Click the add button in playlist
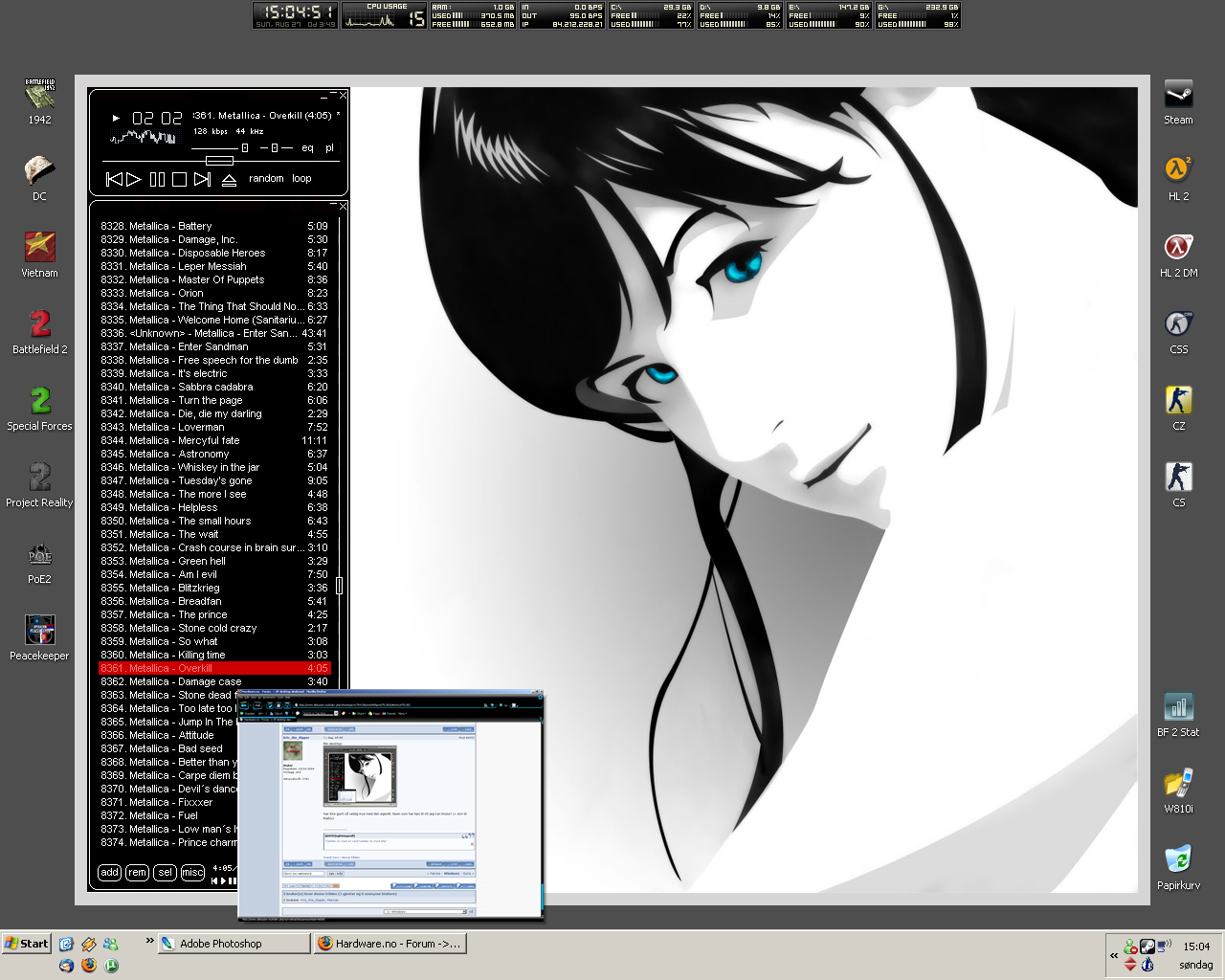Viewport: 1225px width, 980px height. 110,872
